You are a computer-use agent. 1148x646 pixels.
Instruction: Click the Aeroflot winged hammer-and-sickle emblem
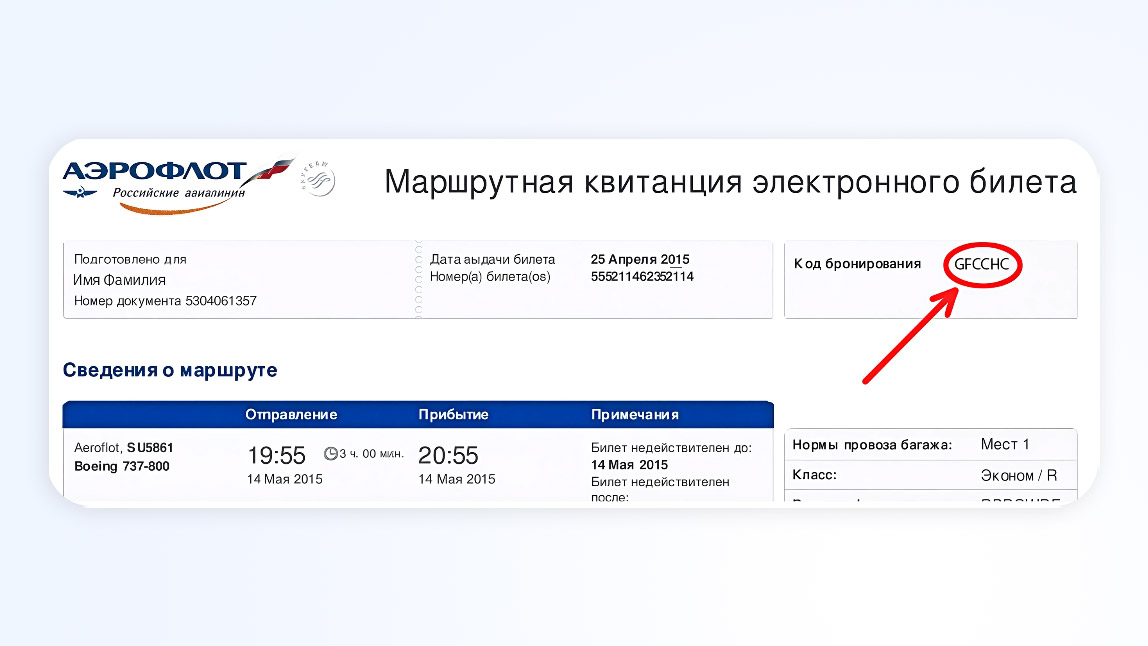[80, 191]
